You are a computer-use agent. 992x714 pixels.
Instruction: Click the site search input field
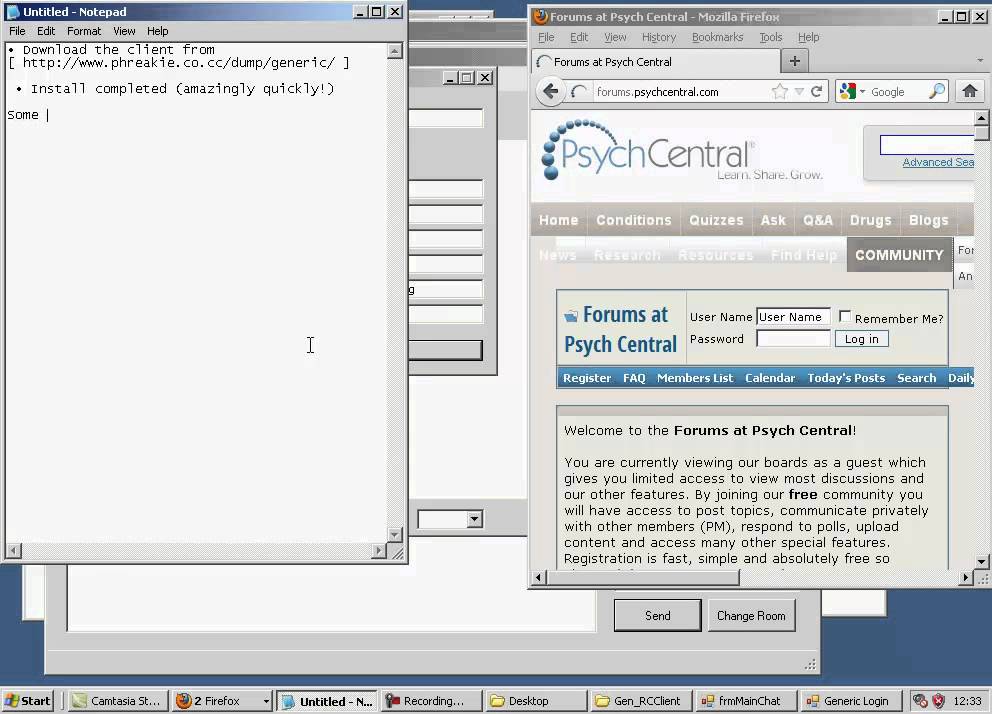927,145
